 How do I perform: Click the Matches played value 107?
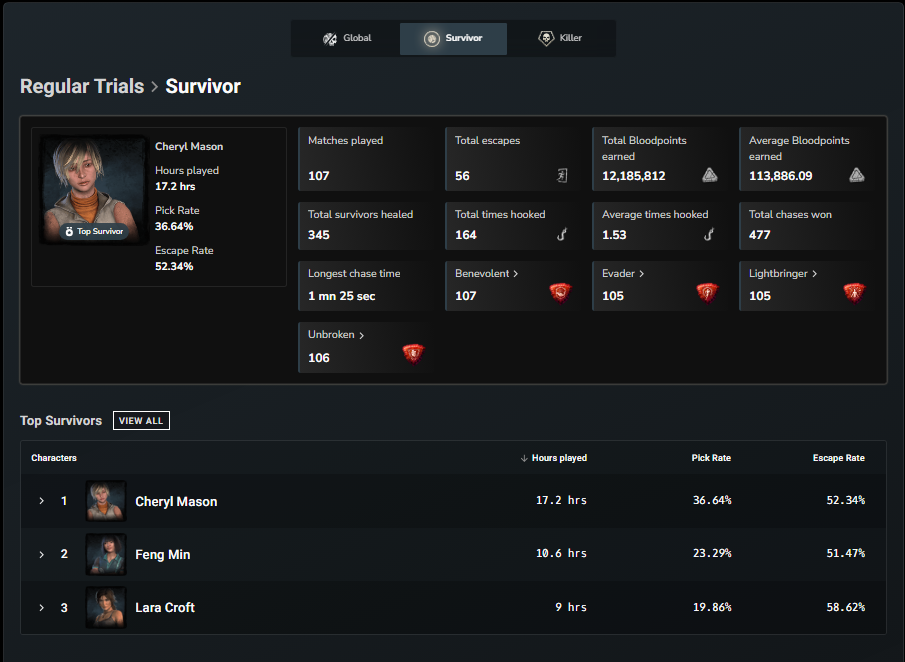[x=319, y=175]
